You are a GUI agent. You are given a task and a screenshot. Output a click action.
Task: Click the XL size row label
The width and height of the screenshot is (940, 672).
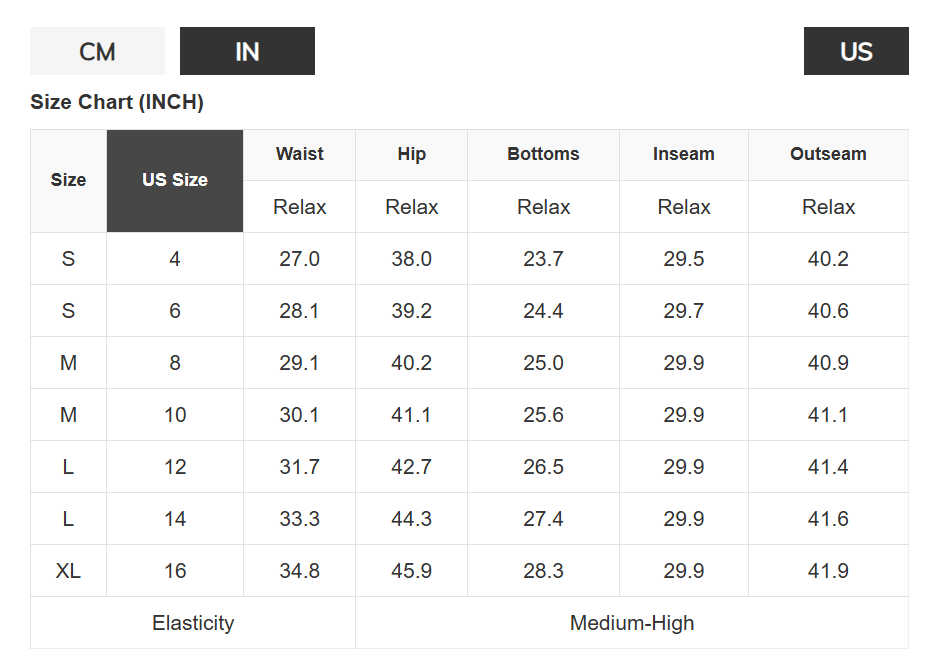pyautogui.click(x=68, y=571)
